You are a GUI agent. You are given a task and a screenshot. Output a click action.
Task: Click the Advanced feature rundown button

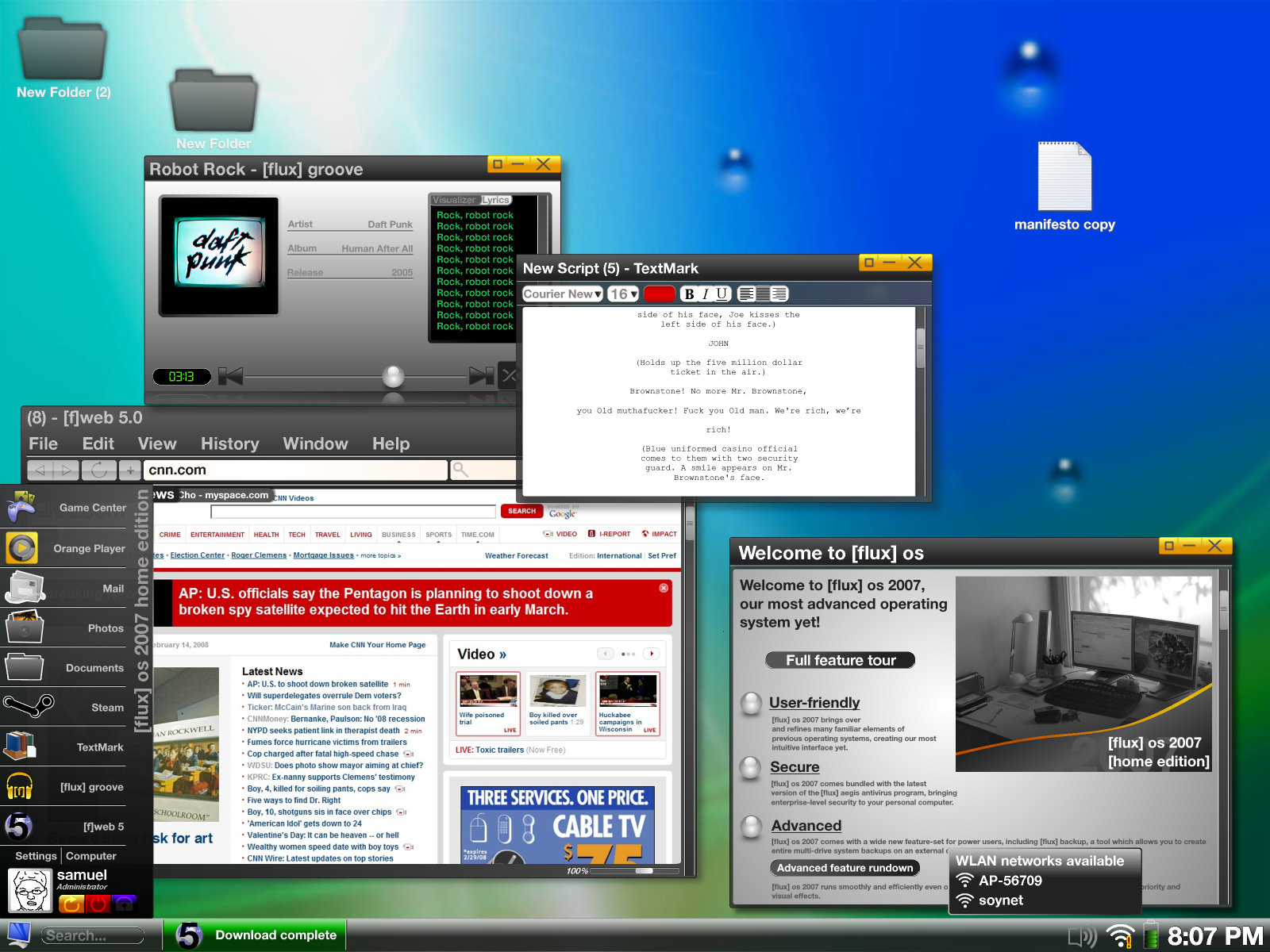click(845, 868)
